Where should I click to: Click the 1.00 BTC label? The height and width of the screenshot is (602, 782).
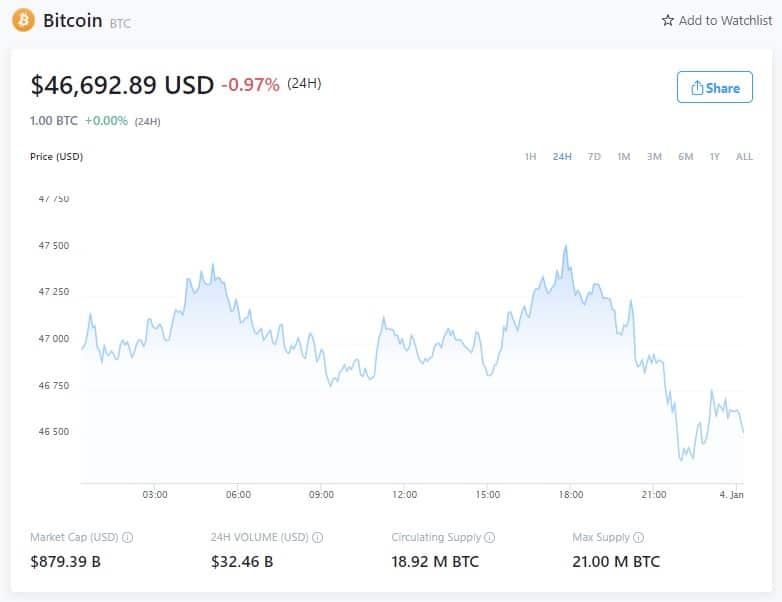click(x=54, y=121)
